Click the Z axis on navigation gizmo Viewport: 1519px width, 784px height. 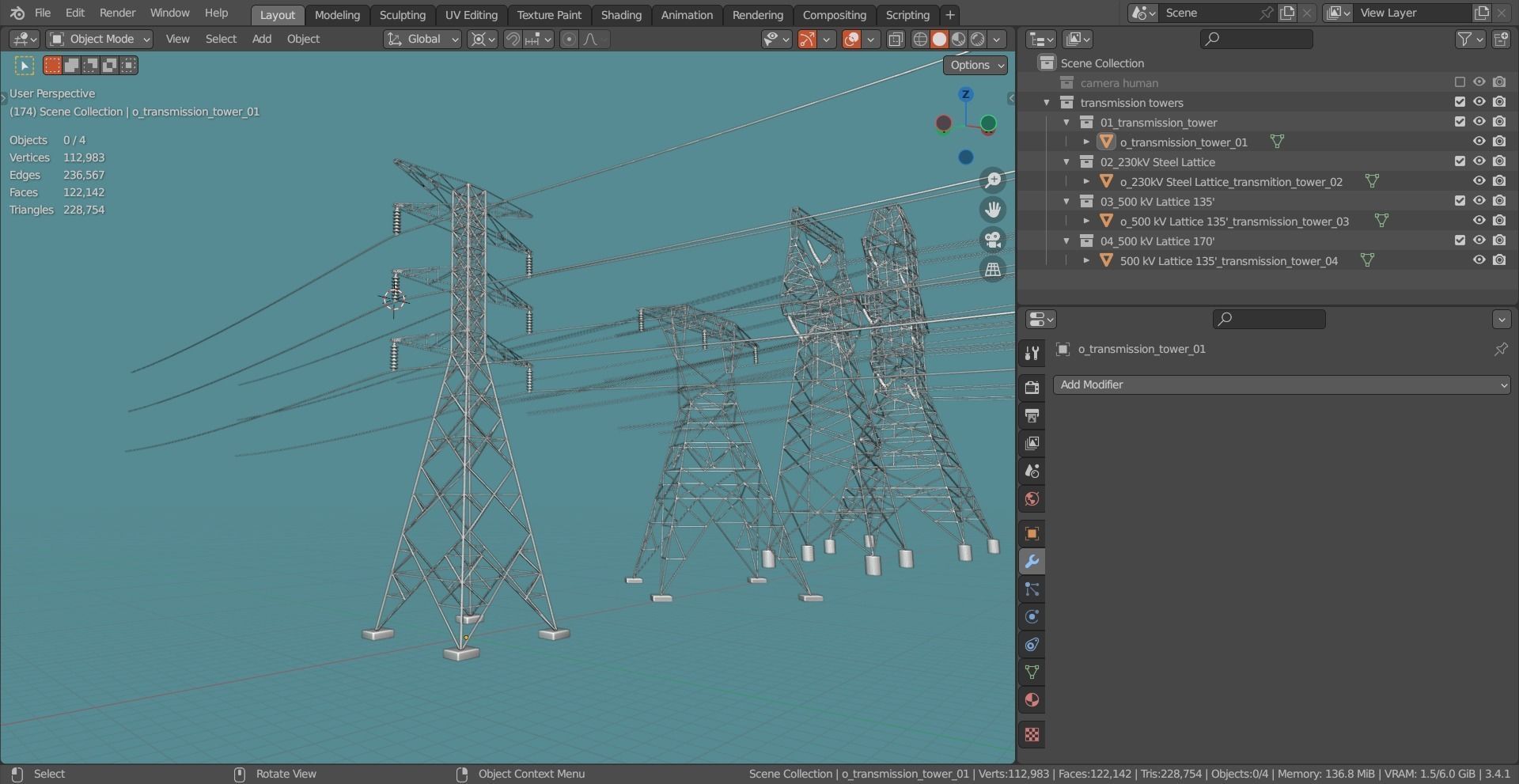[x=965, y=95]
